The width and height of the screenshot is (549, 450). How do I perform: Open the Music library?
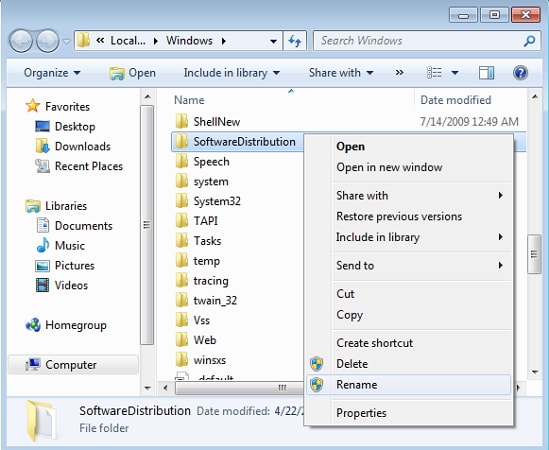point(60,245)
